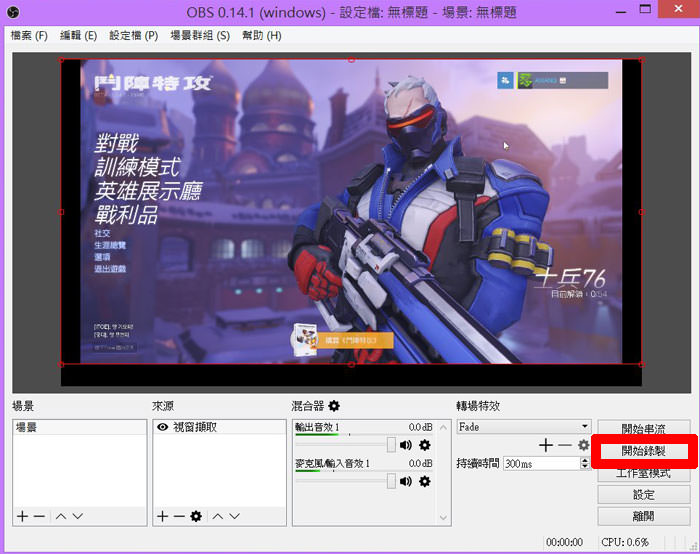Move source down with arrow icon
700x554 pixels.
(x=235, y=517)
